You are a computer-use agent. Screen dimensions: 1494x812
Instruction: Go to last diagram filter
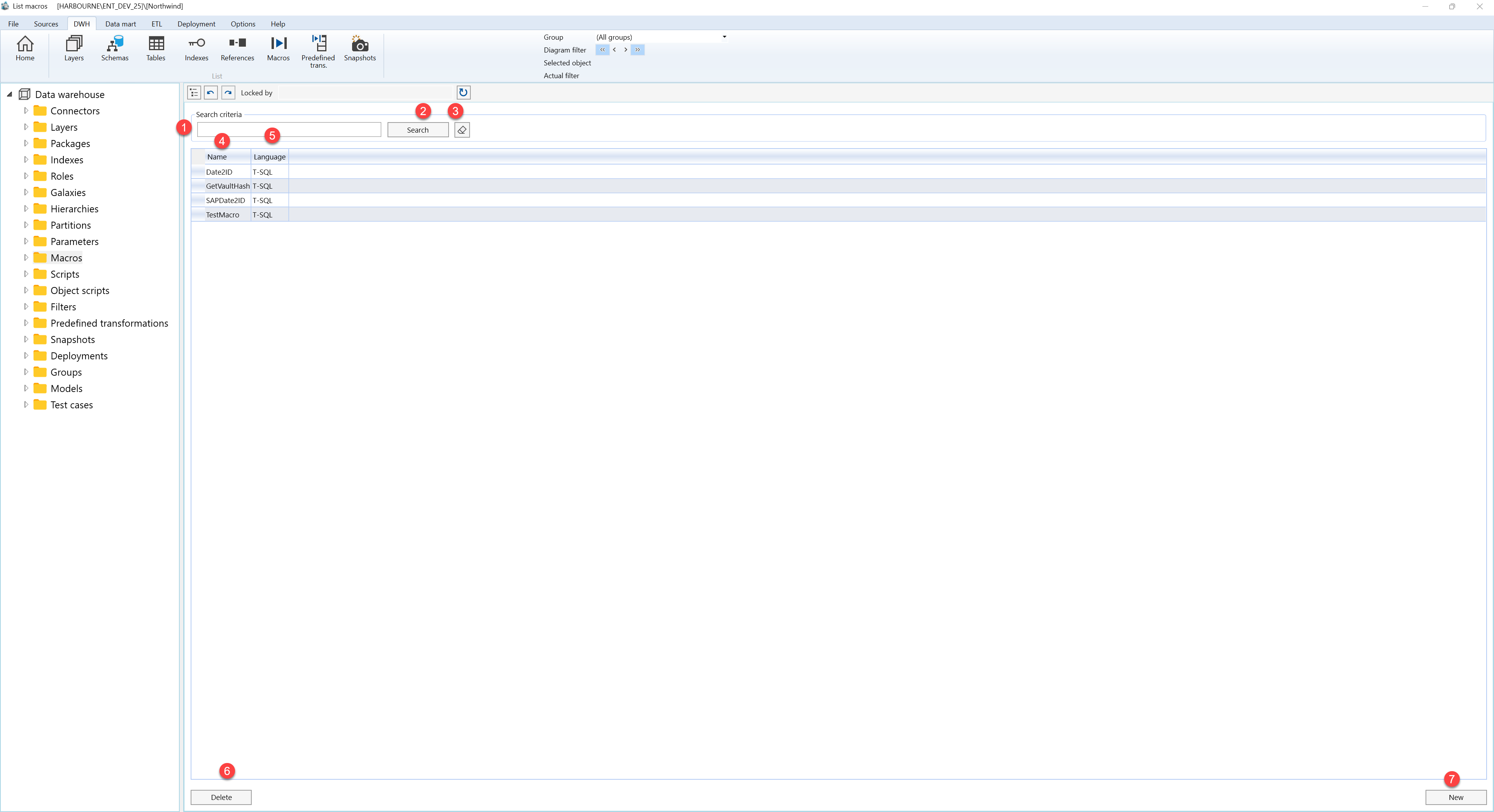637,50
